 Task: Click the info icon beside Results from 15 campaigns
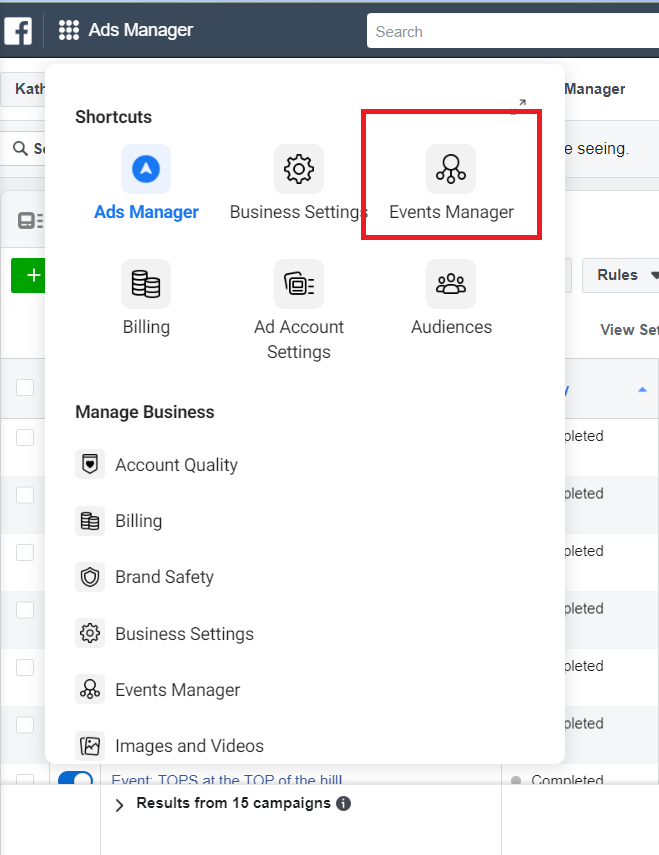pyautogui.click(x=343, y=803)
